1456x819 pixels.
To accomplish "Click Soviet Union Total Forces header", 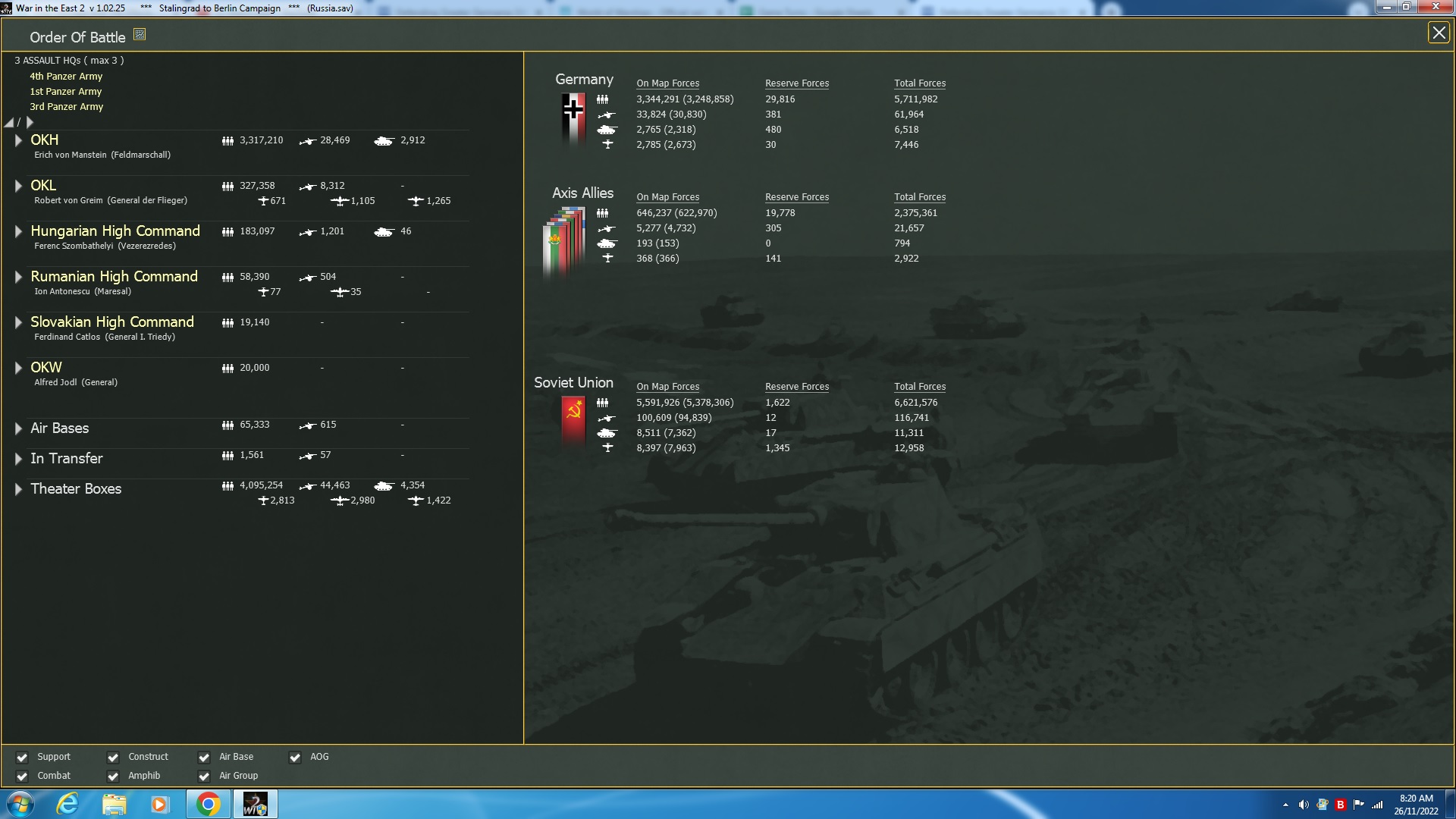I will (919, 387).
